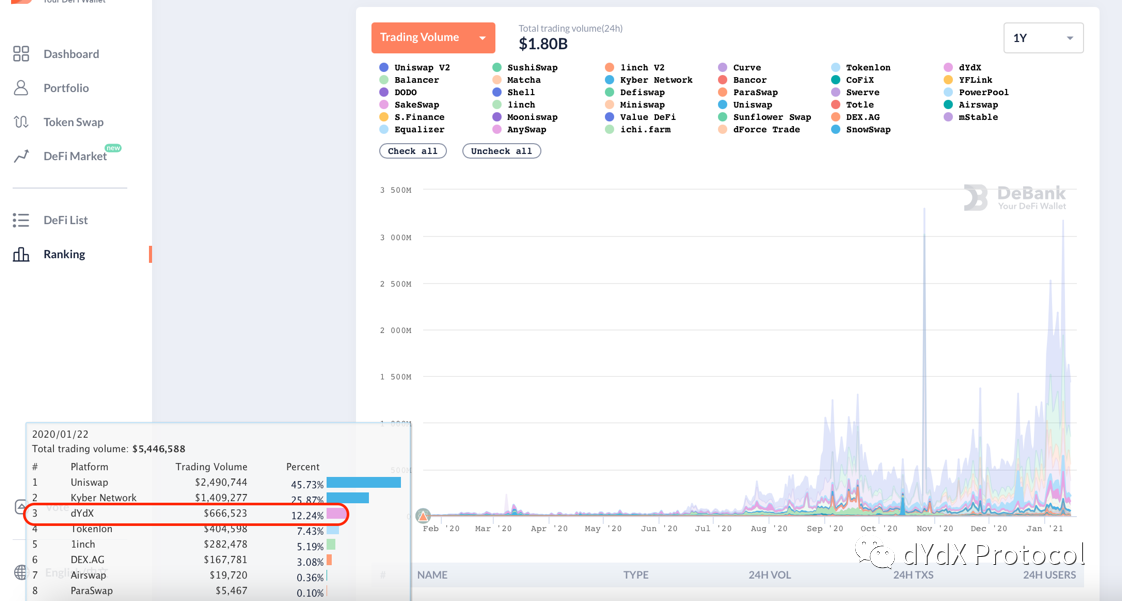1122x601 pixels.
Task: Open the Ranking menu item
Action: coord(64,254)
